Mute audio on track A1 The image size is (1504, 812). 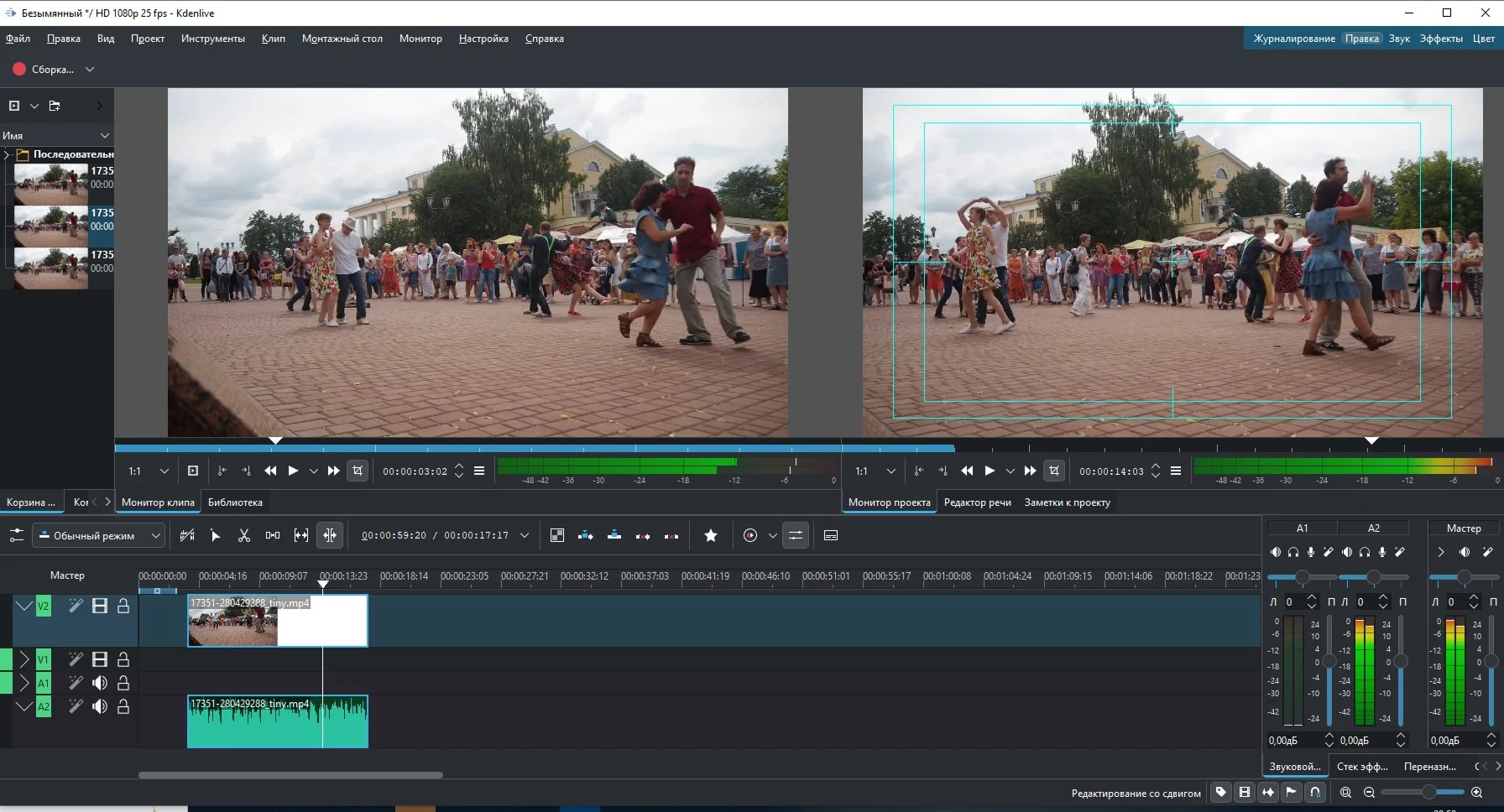[100, 683]
